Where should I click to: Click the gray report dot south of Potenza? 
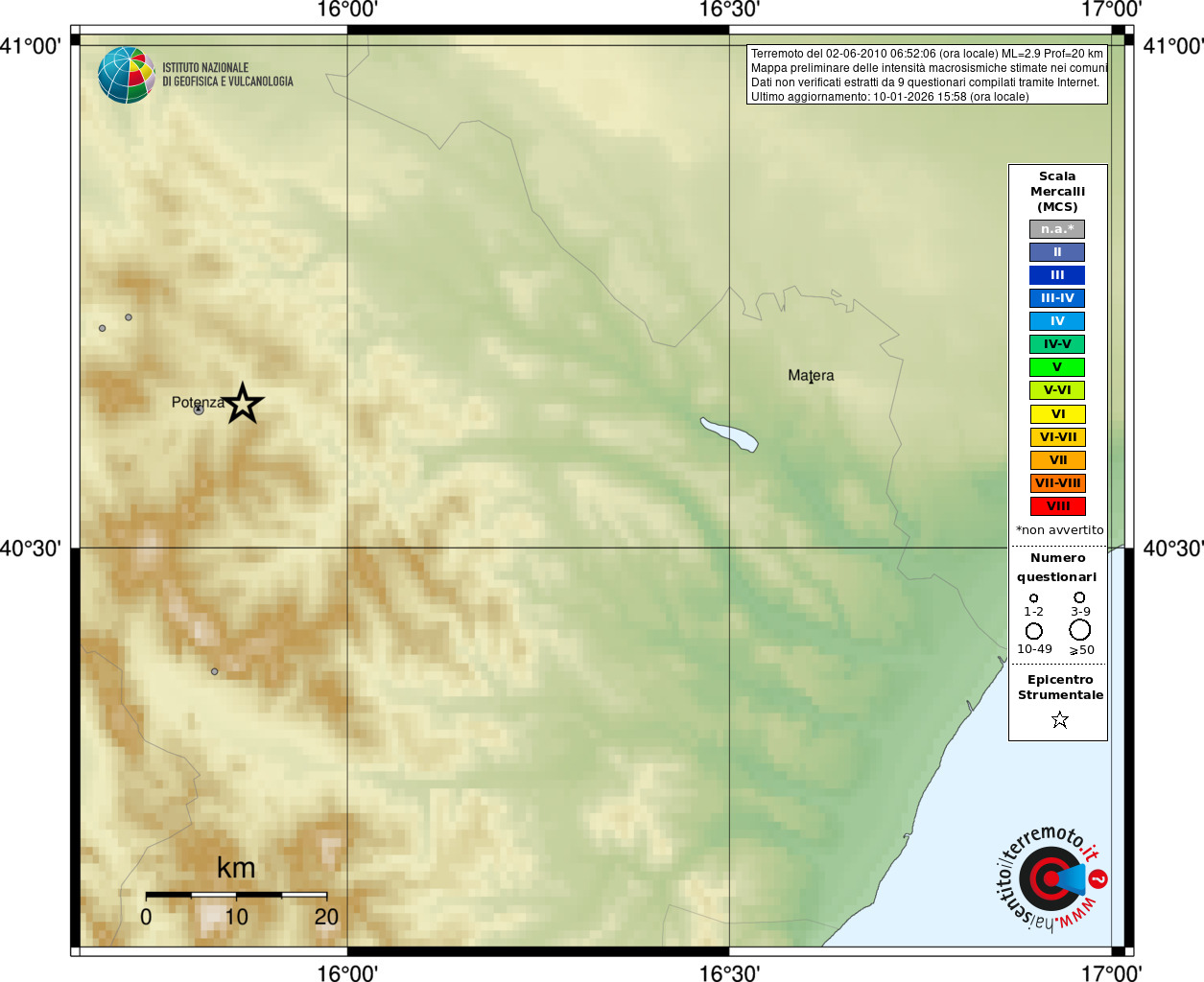(x=214, y=671)
